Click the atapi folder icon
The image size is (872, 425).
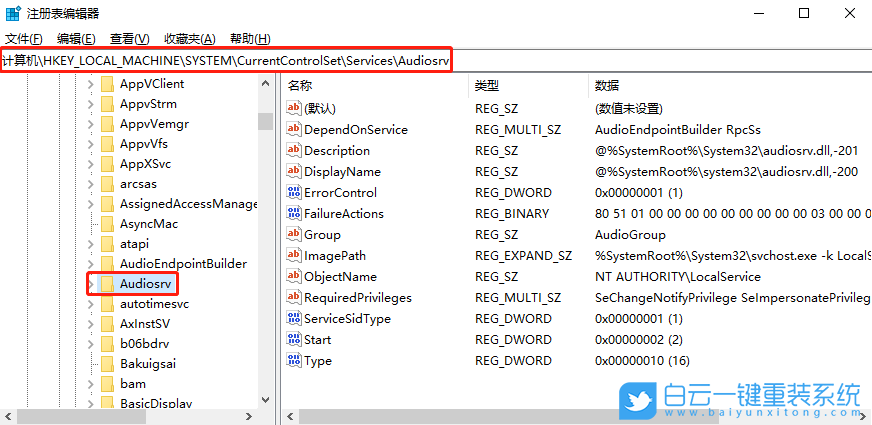click(x=107, y=244)
